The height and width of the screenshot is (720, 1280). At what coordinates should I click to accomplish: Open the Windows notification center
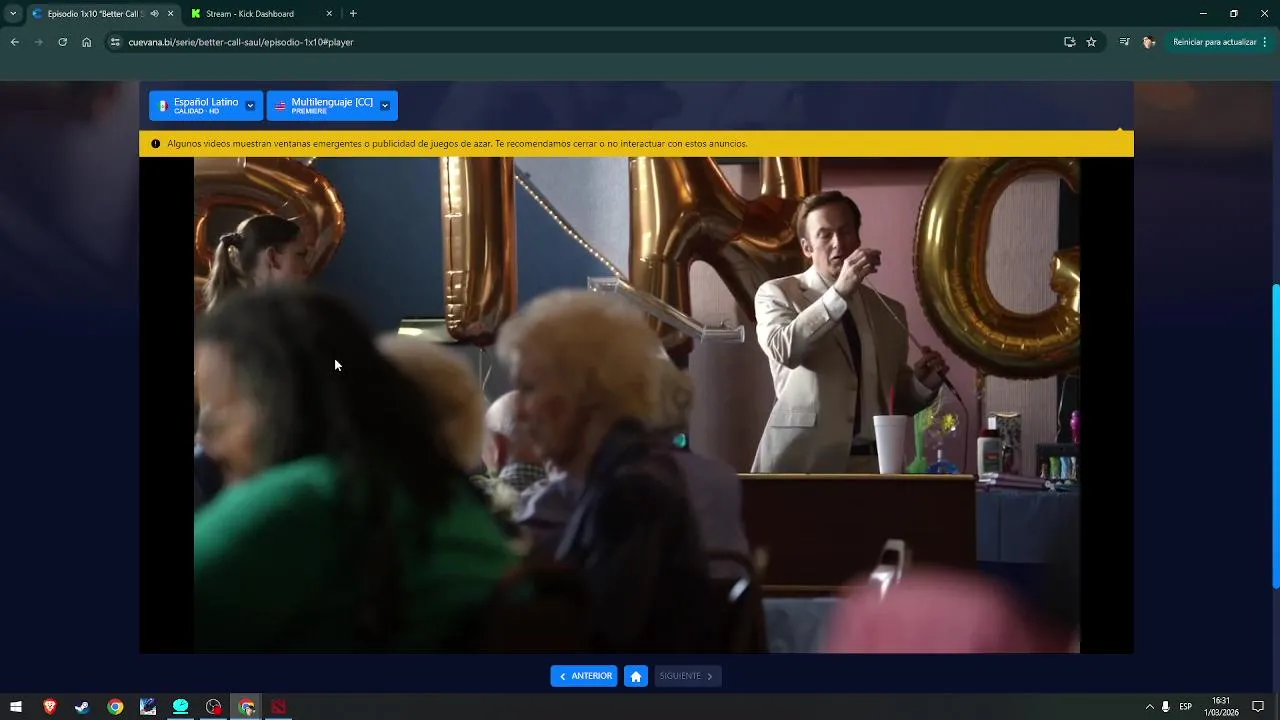tap(1258, 707)
